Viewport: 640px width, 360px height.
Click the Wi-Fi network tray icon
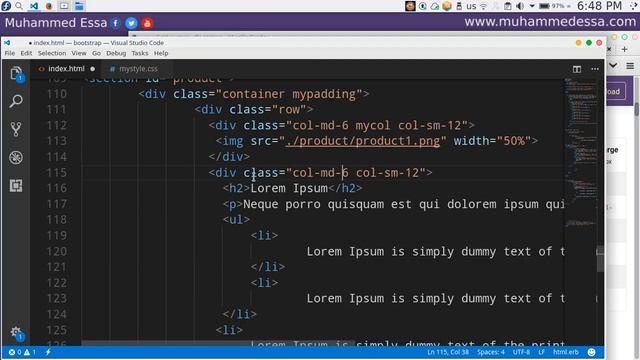484,6
